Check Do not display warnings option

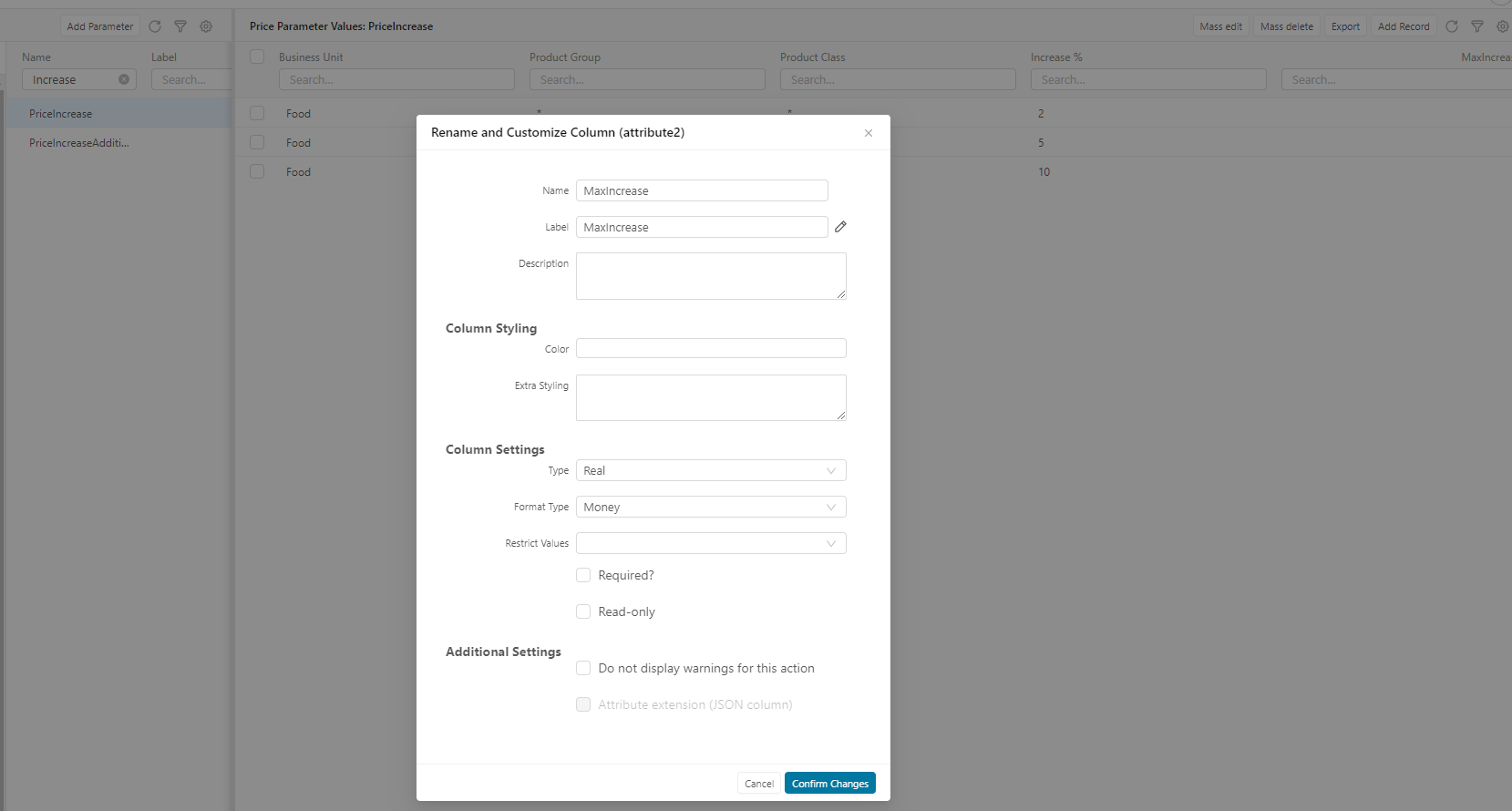[583, 668]
